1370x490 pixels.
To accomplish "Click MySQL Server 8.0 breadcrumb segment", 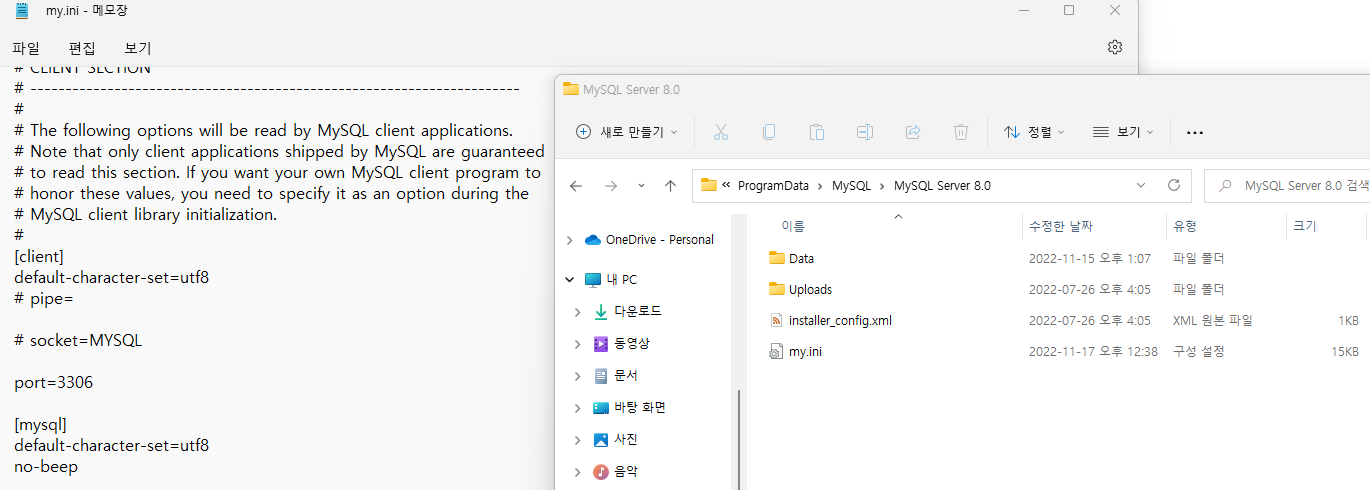I will pos(942,186).
